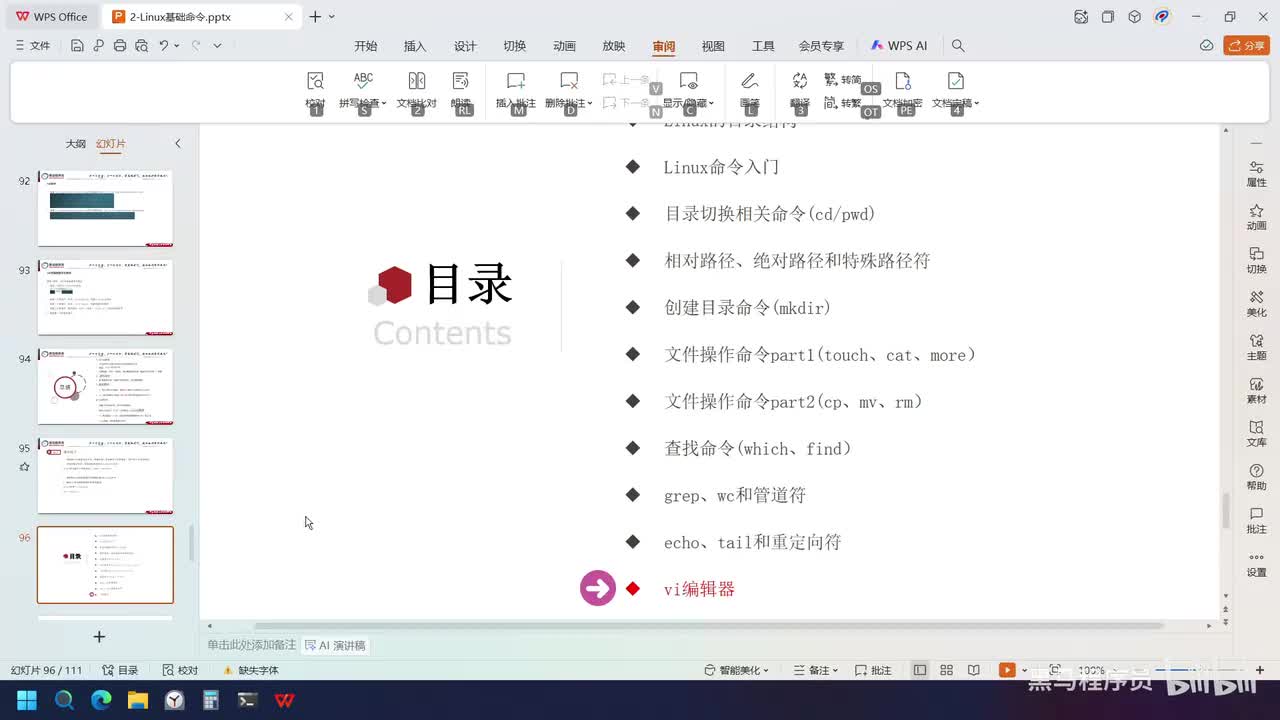This screenshot has height=720, width=1280.
Task: Toggle 备注 notes pane in status bar
Action: (816, 670)
